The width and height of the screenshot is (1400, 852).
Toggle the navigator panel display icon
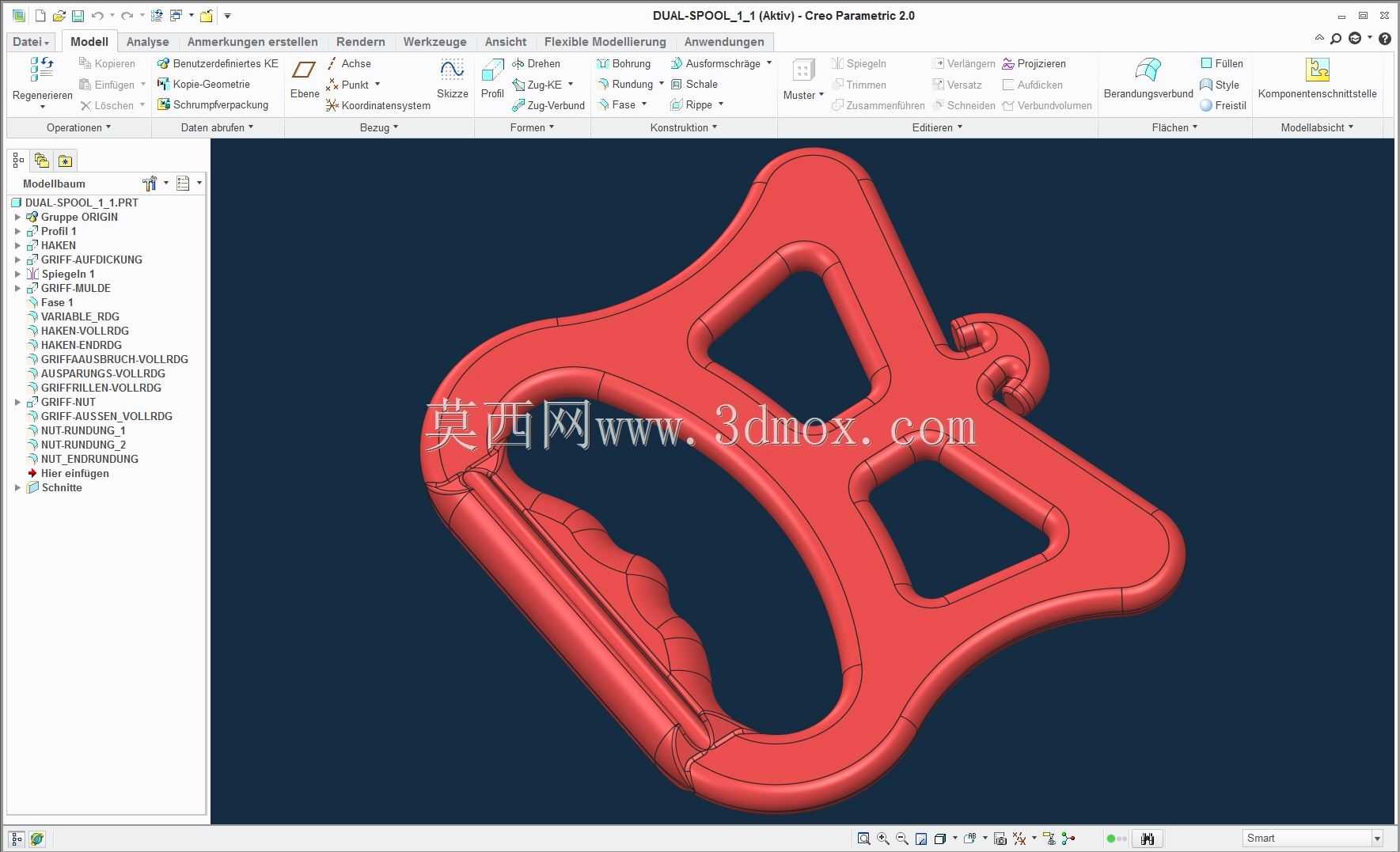pyautogui.click(x=17, y=839)
